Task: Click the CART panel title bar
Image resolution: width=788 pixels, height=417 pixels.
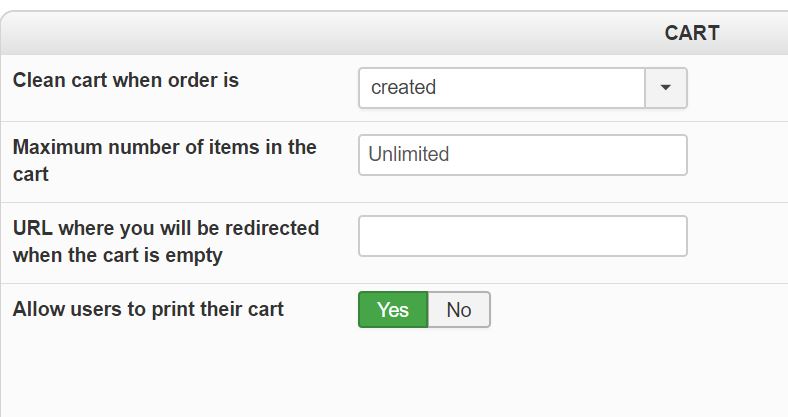Action: pos(400,33)
